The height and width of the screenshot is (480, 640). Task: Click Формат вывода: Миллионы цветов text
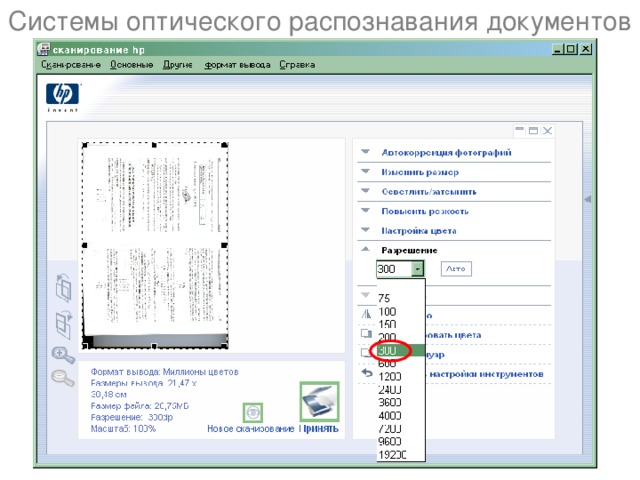click(164, 372)
